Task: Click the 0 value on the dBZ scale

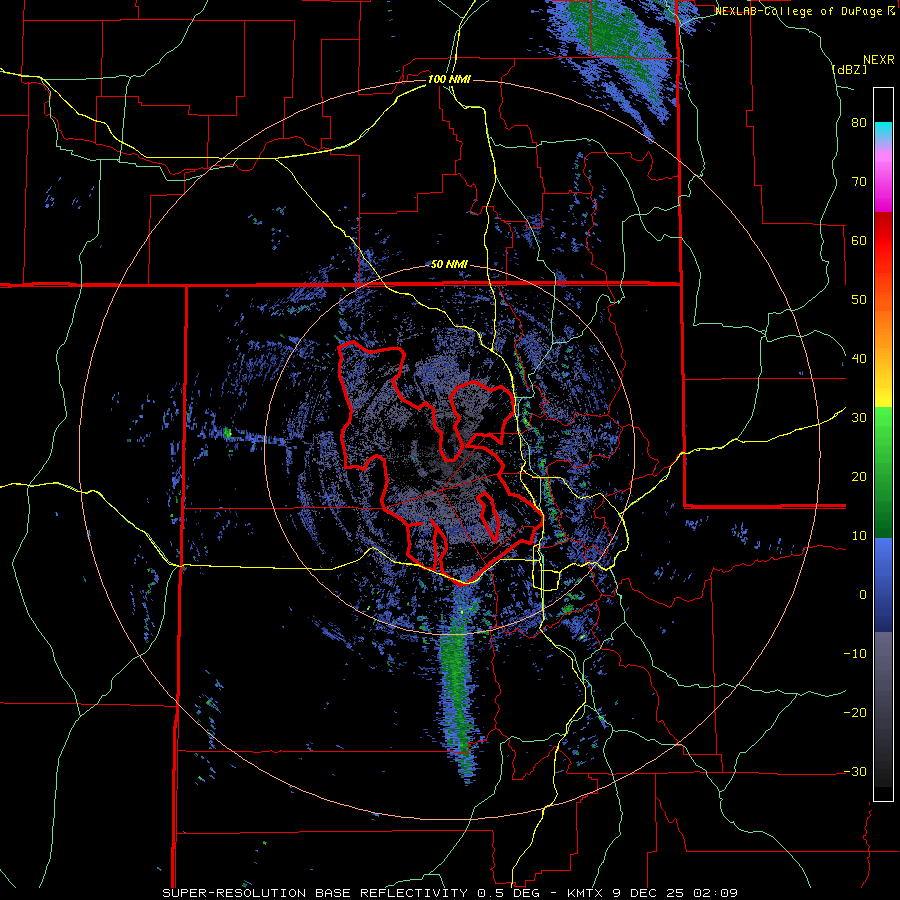Action: (863, 595)
